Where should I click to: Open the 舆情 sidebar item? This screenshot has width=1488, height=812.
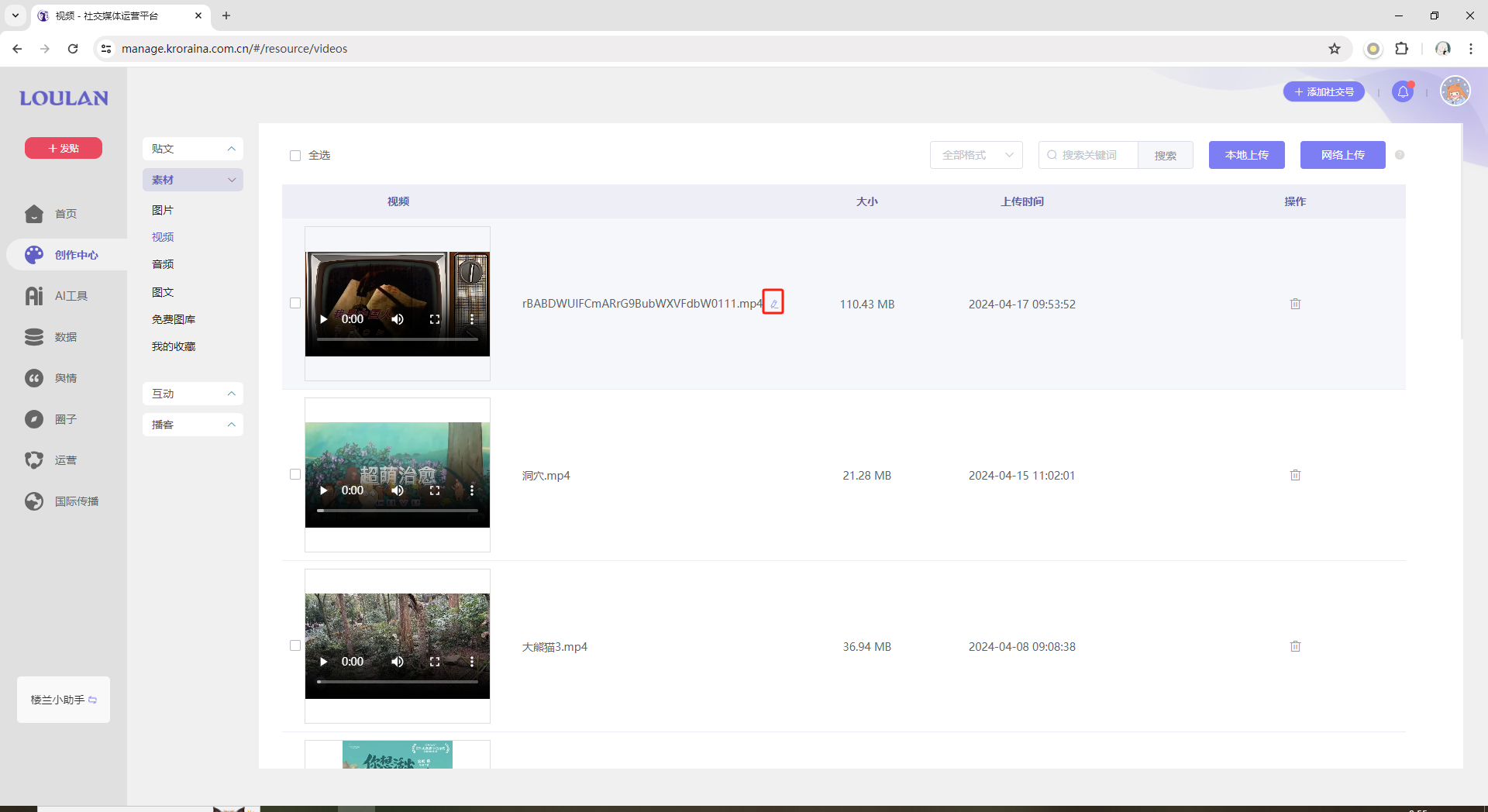[51, 378]
